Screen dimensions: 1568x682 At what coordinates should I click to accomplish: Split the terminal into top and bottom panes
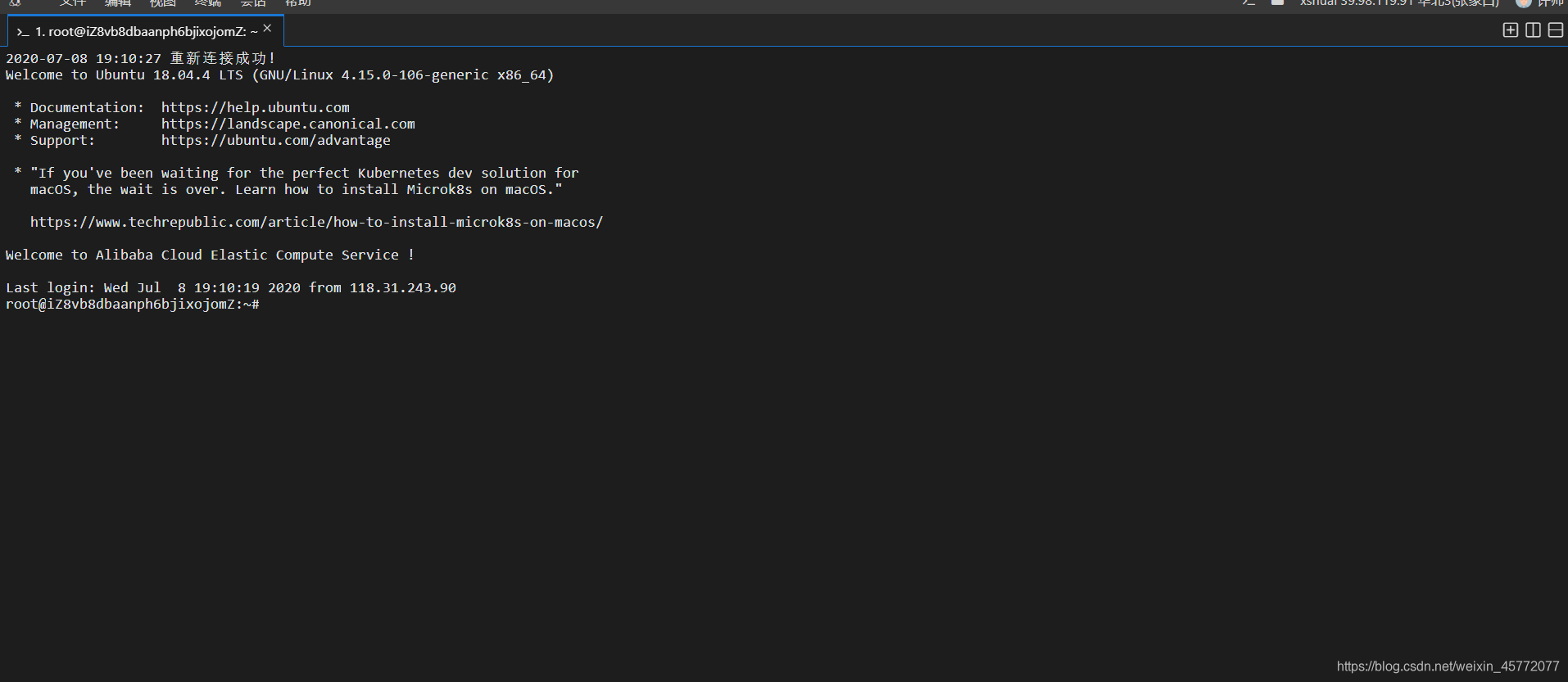pyautogui.click(x=1556, y=30)
